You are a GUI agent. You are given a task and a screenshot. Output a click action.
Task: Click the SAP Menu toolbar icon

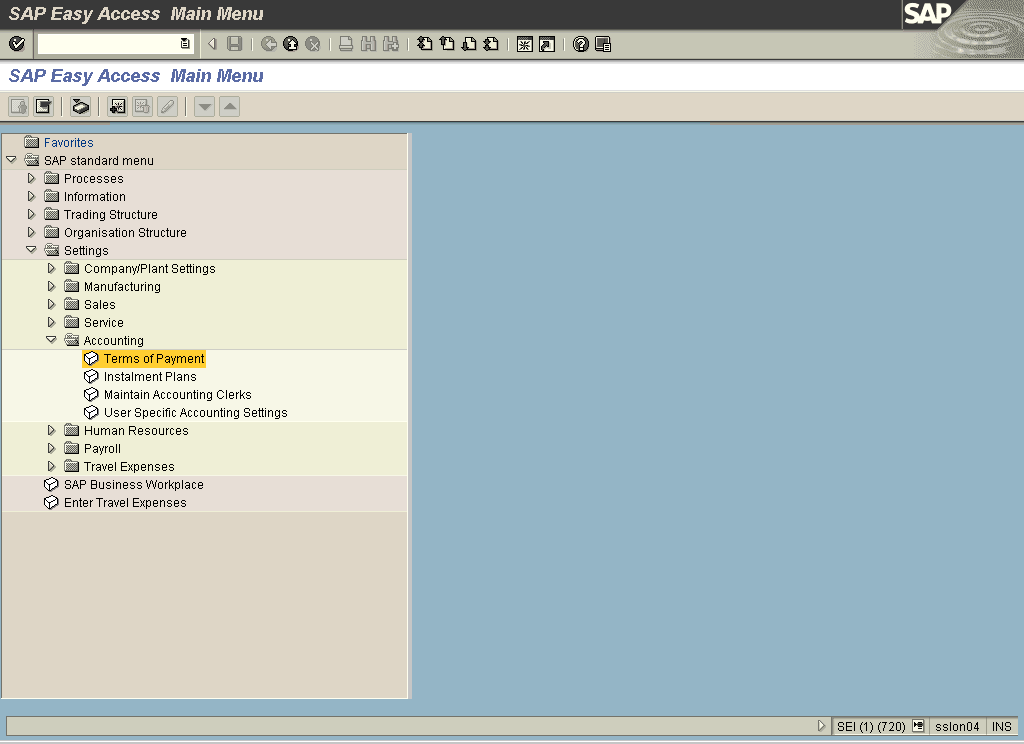click(x=43, y=106)
